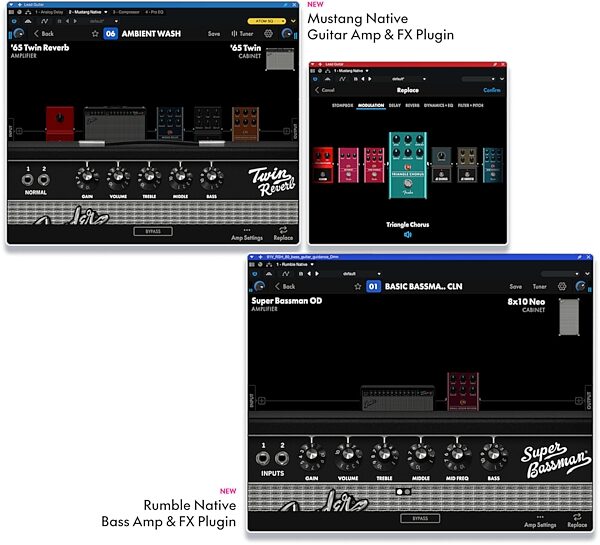
Task: Adjust the MID FREQ knob on the Super Bassman
Action: pos(457,456)
